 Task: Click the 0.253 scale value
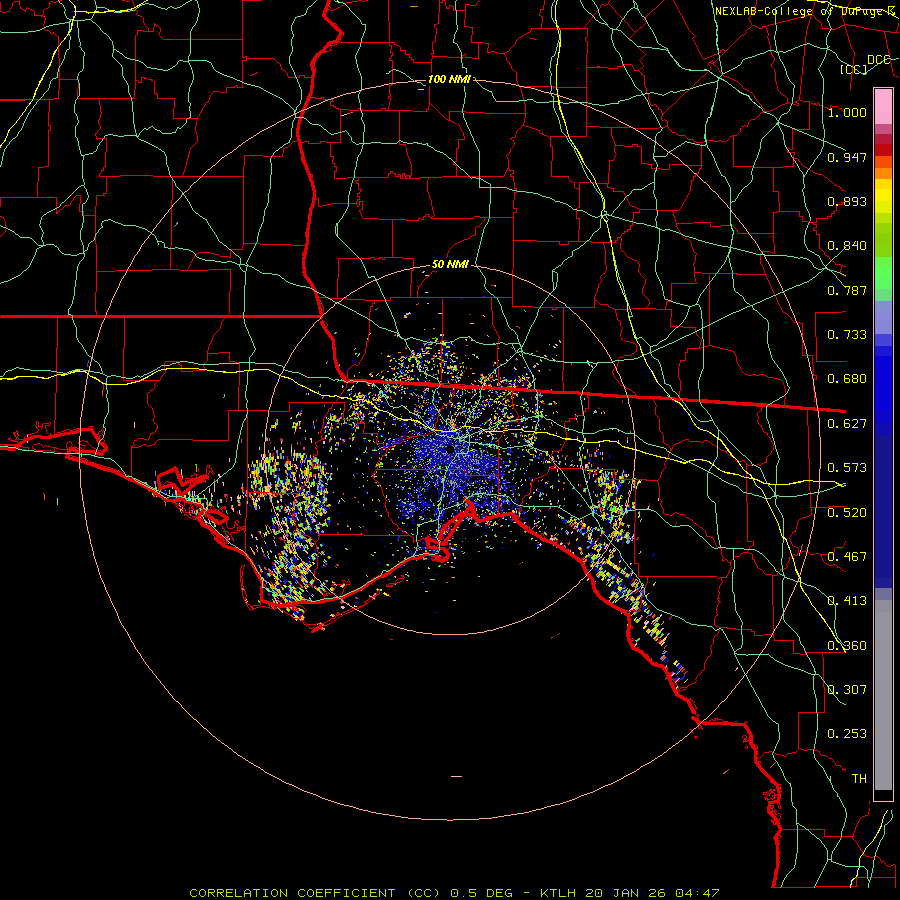click(847, 734)
